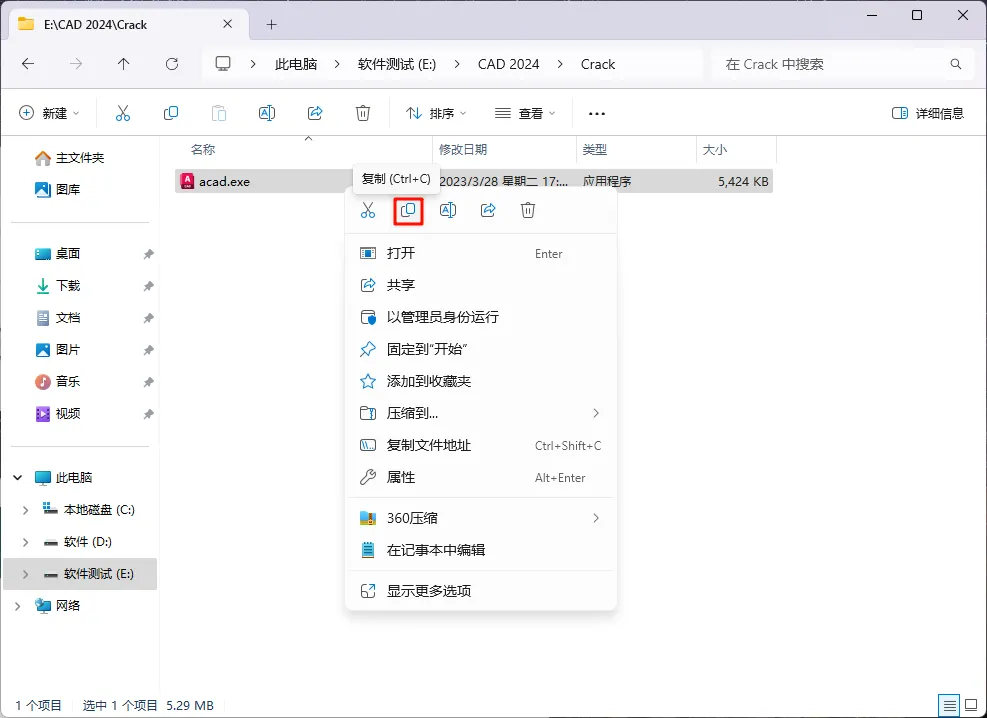This screenshot has height=718, width=987.
Task: Click the Rename icon in the context menu
Action: point(448,210)
